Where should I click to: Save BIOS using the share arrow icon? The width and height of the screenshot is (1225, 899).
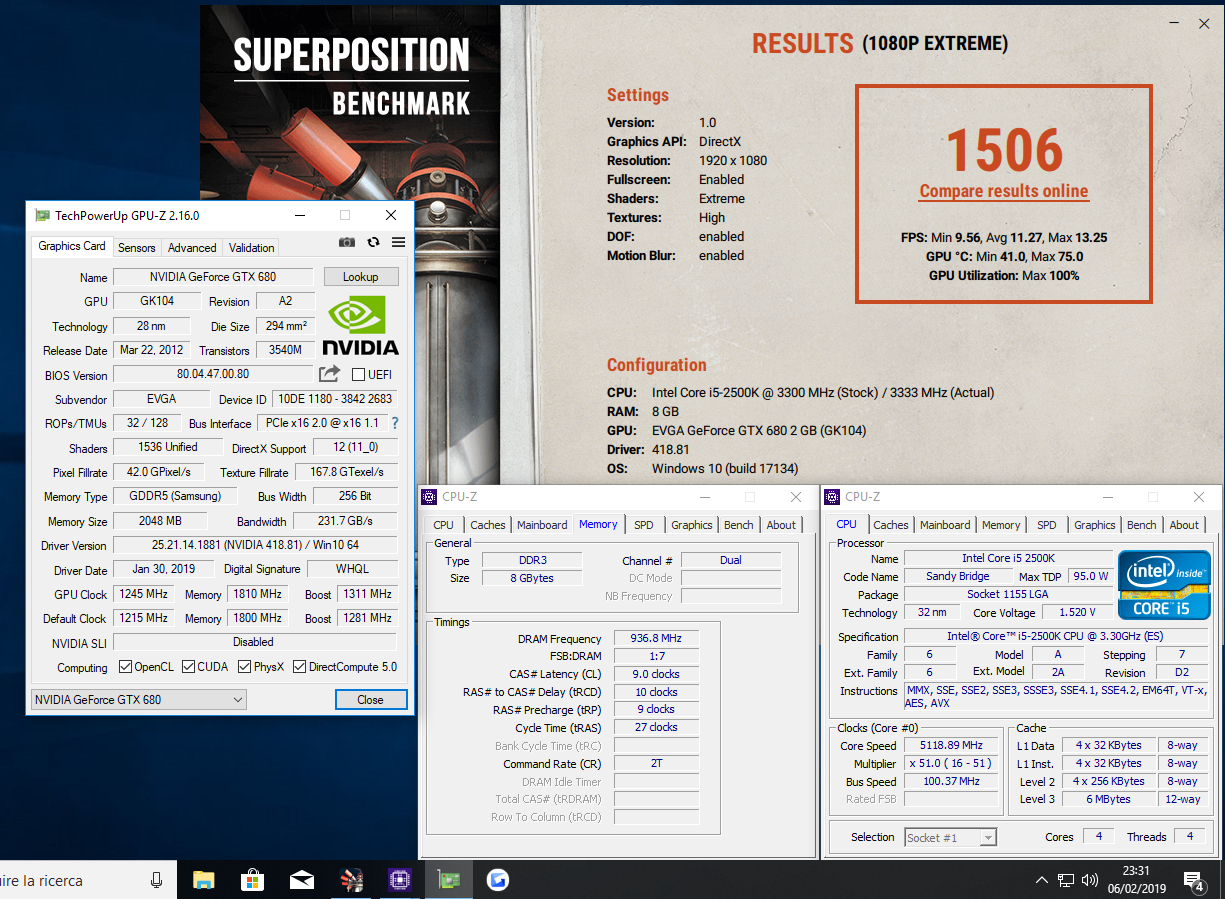pyautogui.click(x=329, y=374)
